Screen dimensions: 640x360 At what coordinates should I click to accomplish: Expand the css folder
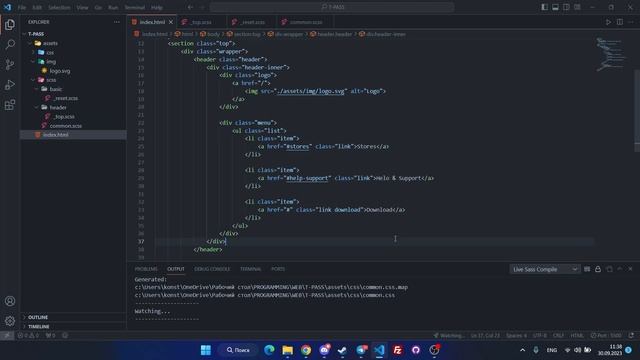(73, 52)
